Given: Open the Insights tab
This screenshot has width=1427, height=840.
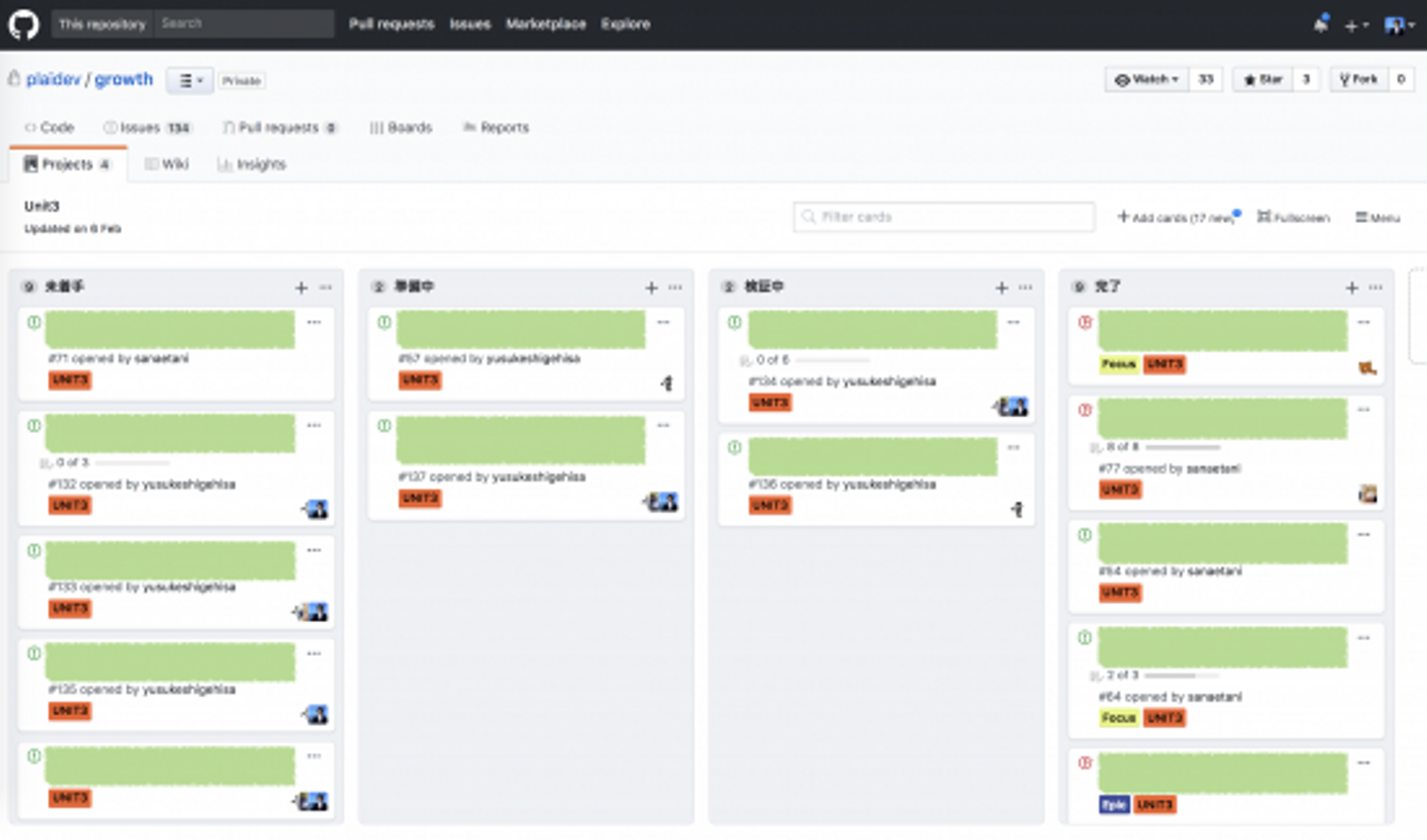Looking at the screenshot, I should click(252, 164).
